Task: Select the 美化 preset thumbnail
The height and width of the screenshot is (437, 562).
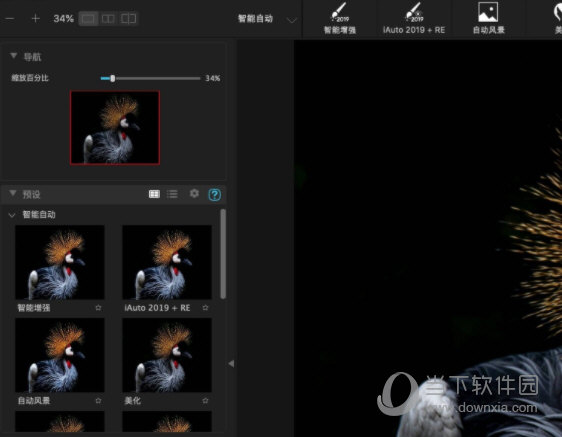Action: pos(167,355)
